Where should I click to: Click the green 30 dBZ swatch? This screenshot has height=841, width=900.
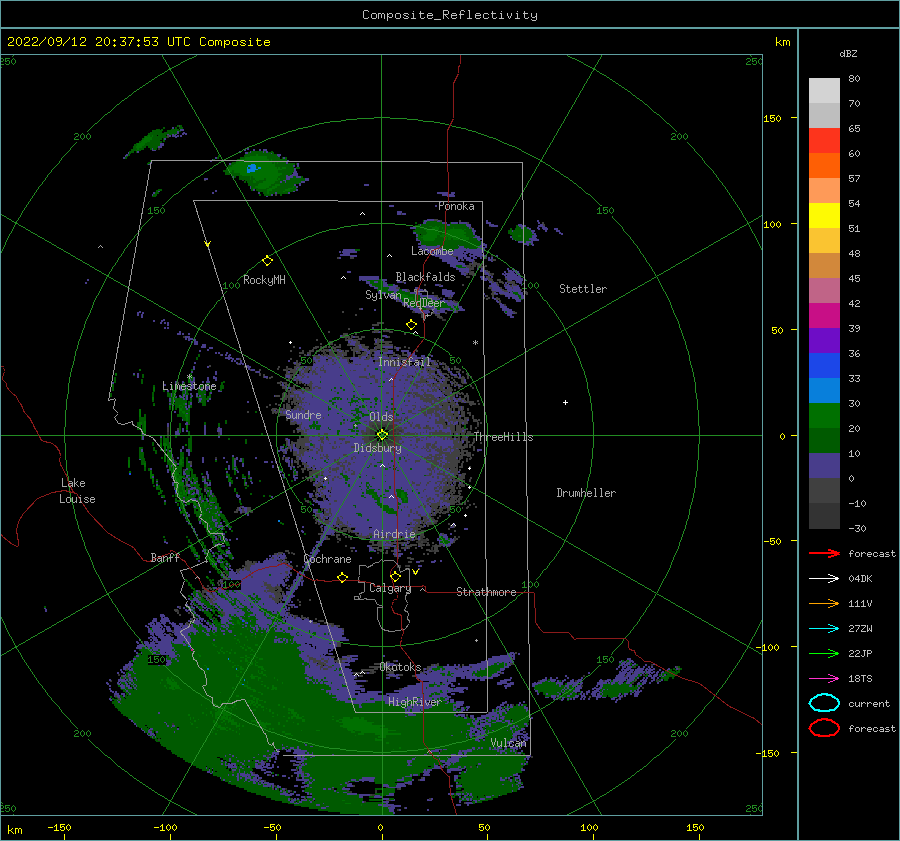point(824,416)
